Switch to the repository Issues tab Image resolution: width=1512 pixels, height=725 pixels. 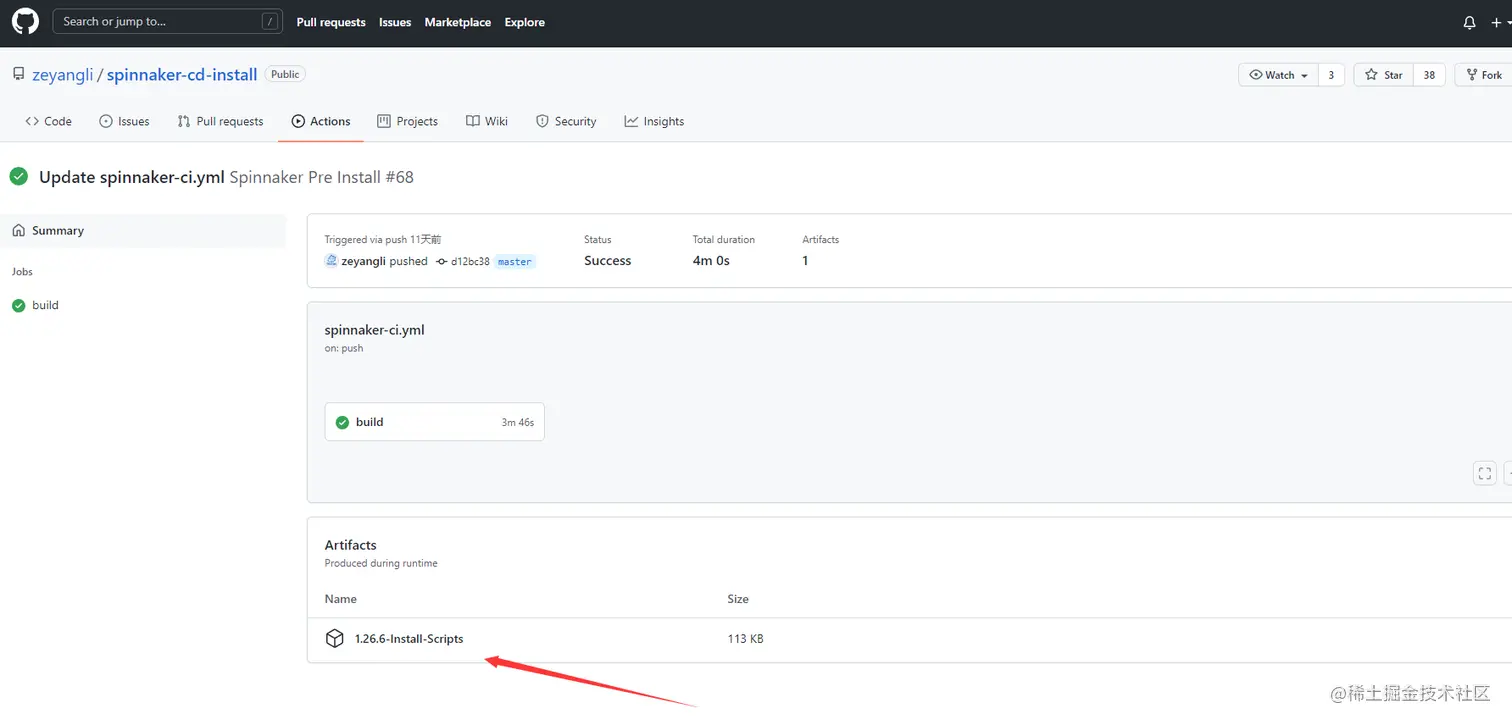click(x=124, y=121)
